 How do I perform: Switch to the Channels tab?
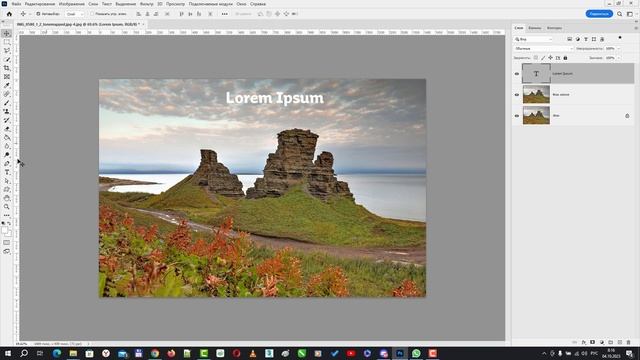(534, 28)
